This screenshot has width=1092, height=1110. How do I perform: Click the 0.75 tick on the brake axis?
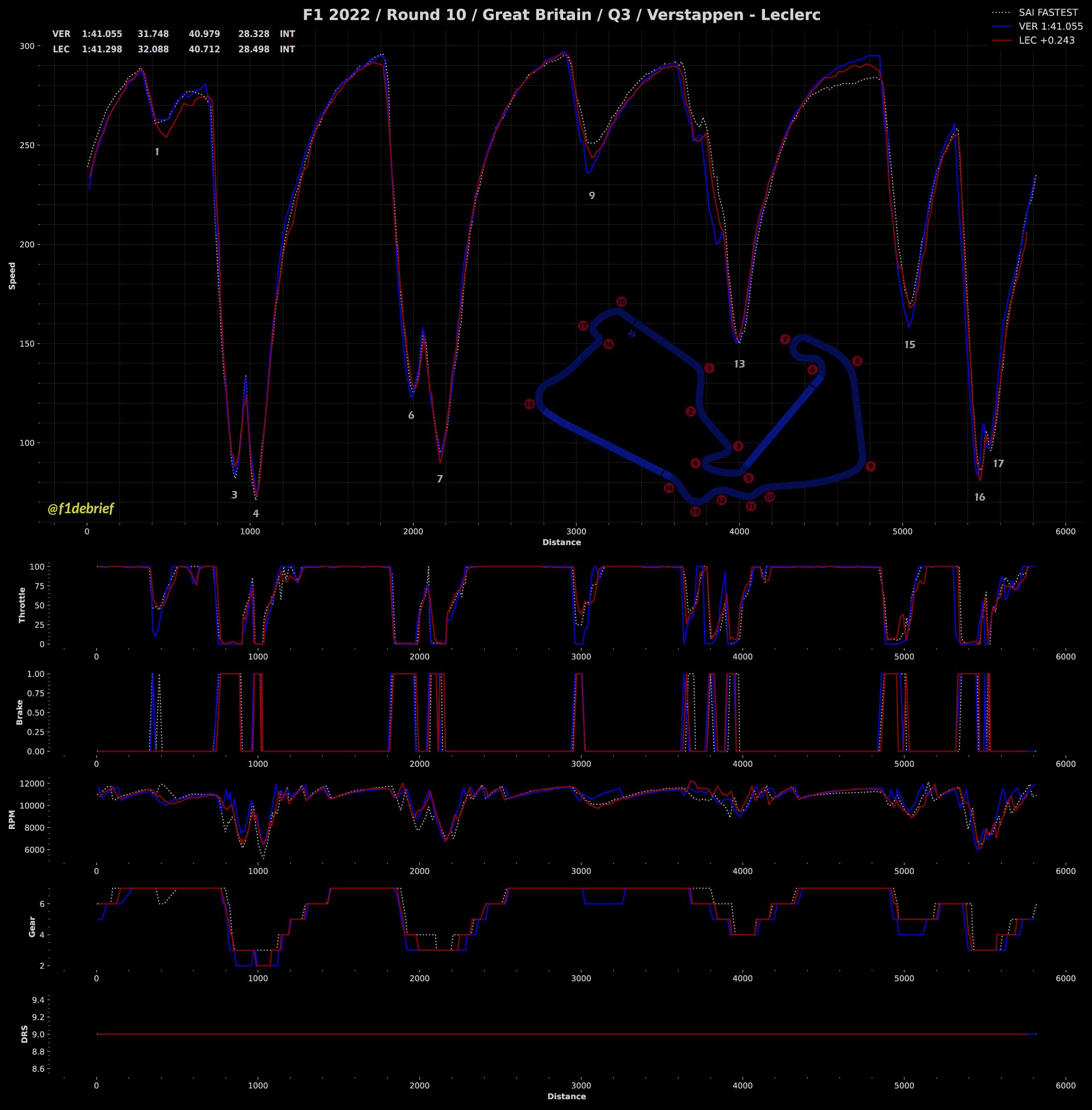[x=35, y=693]
